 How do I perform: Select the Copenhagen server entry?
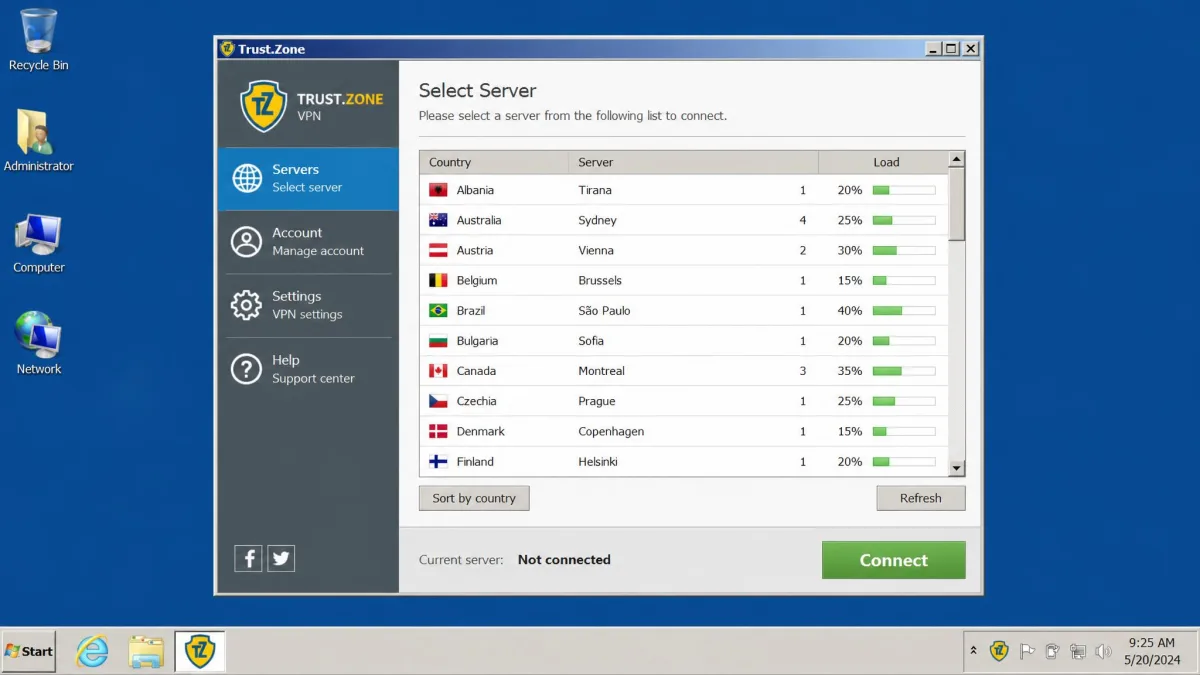point(683,431)
